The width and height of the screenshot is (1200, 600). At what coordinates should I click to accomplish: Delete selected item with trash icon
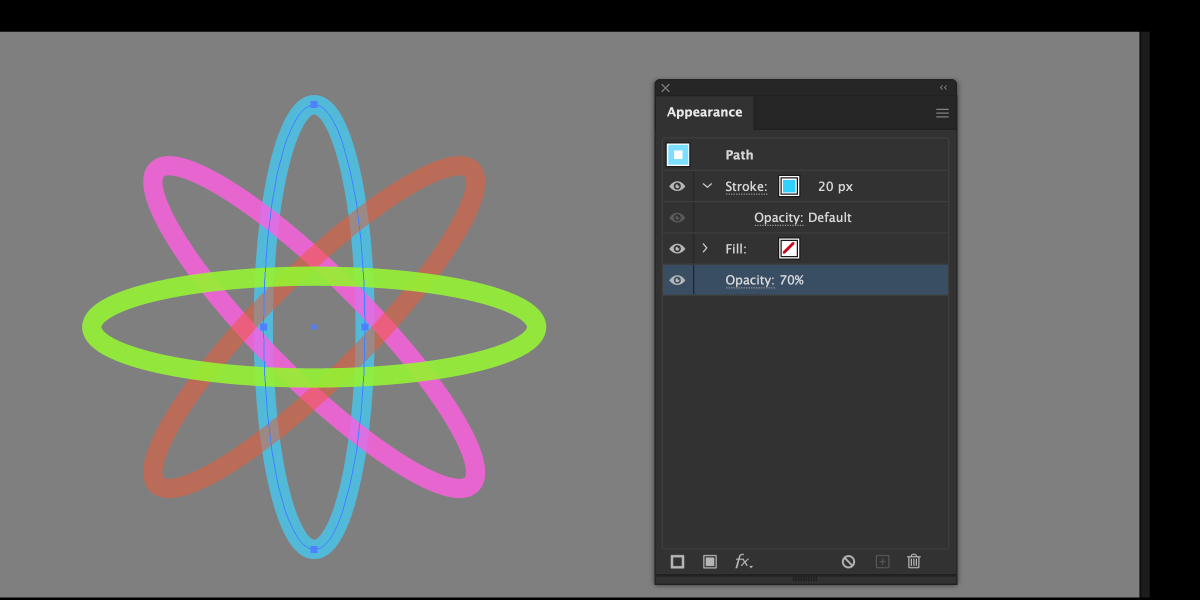pos(913,562)
